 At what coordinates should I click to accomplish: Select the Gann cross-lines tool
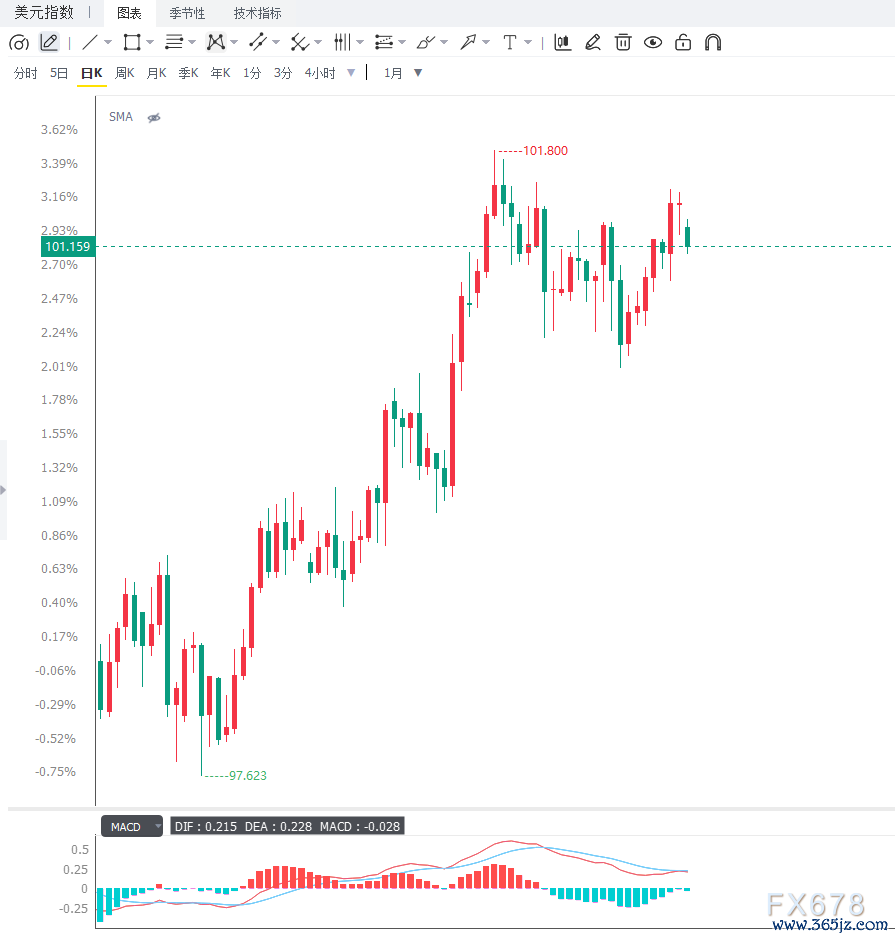click(300, 43)
